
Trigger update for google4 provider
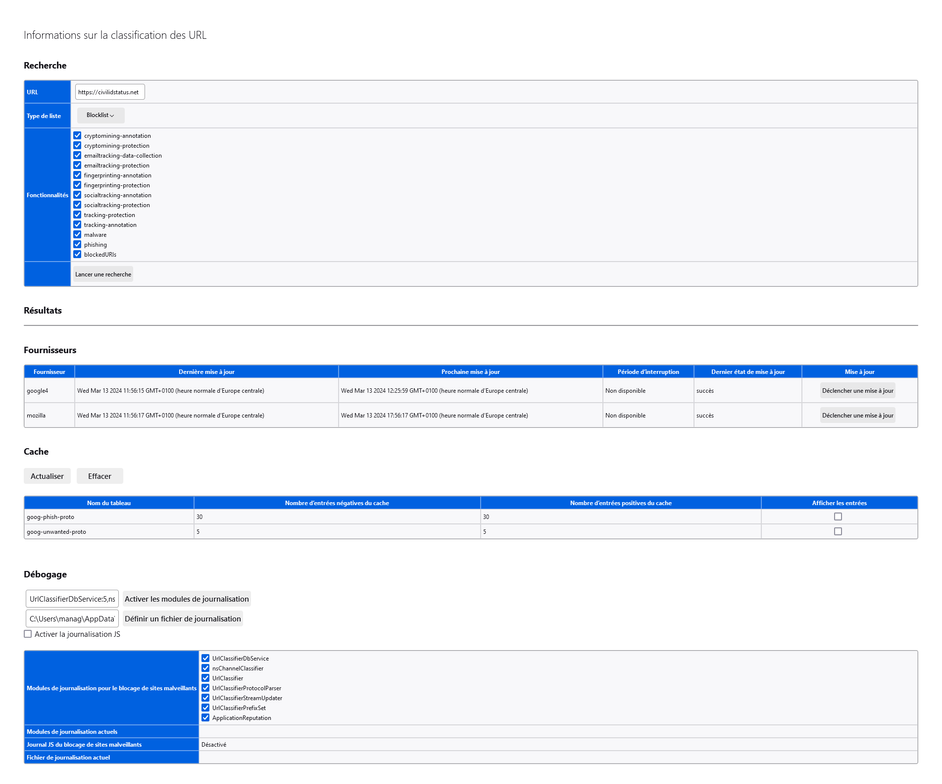pyautogui.click(x=857, y=390)
